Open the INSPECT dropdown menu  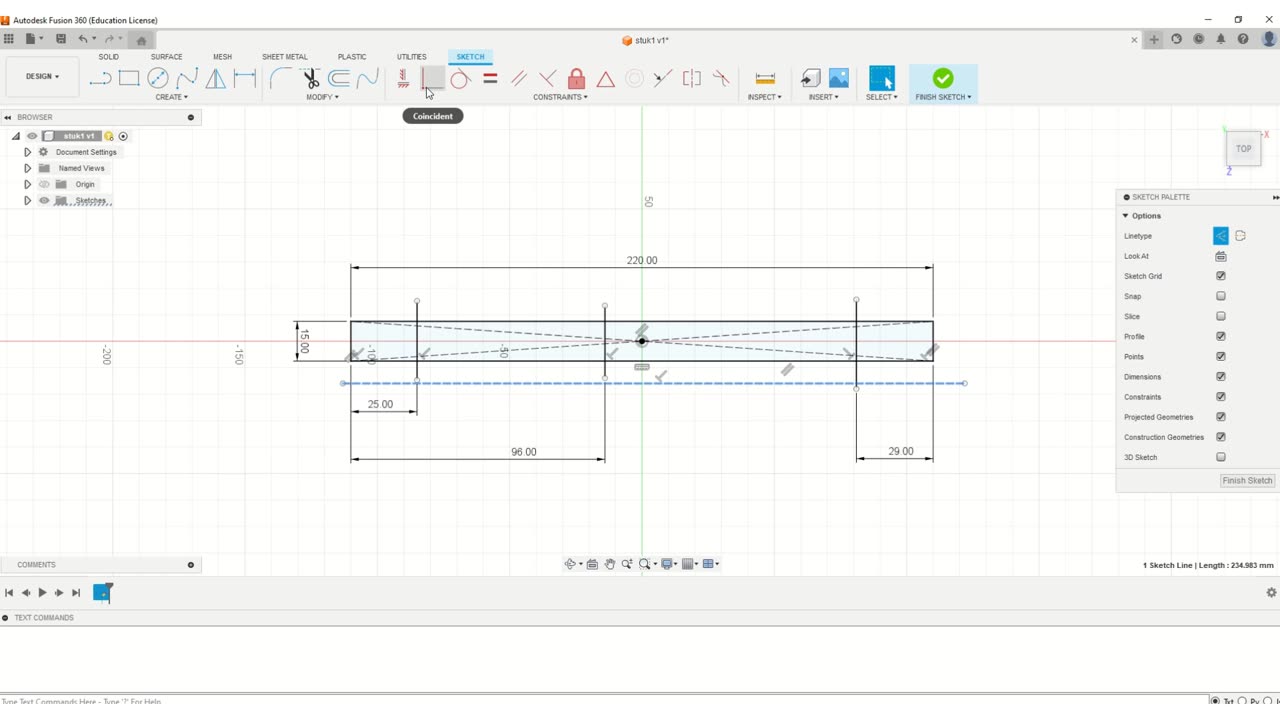765,97
